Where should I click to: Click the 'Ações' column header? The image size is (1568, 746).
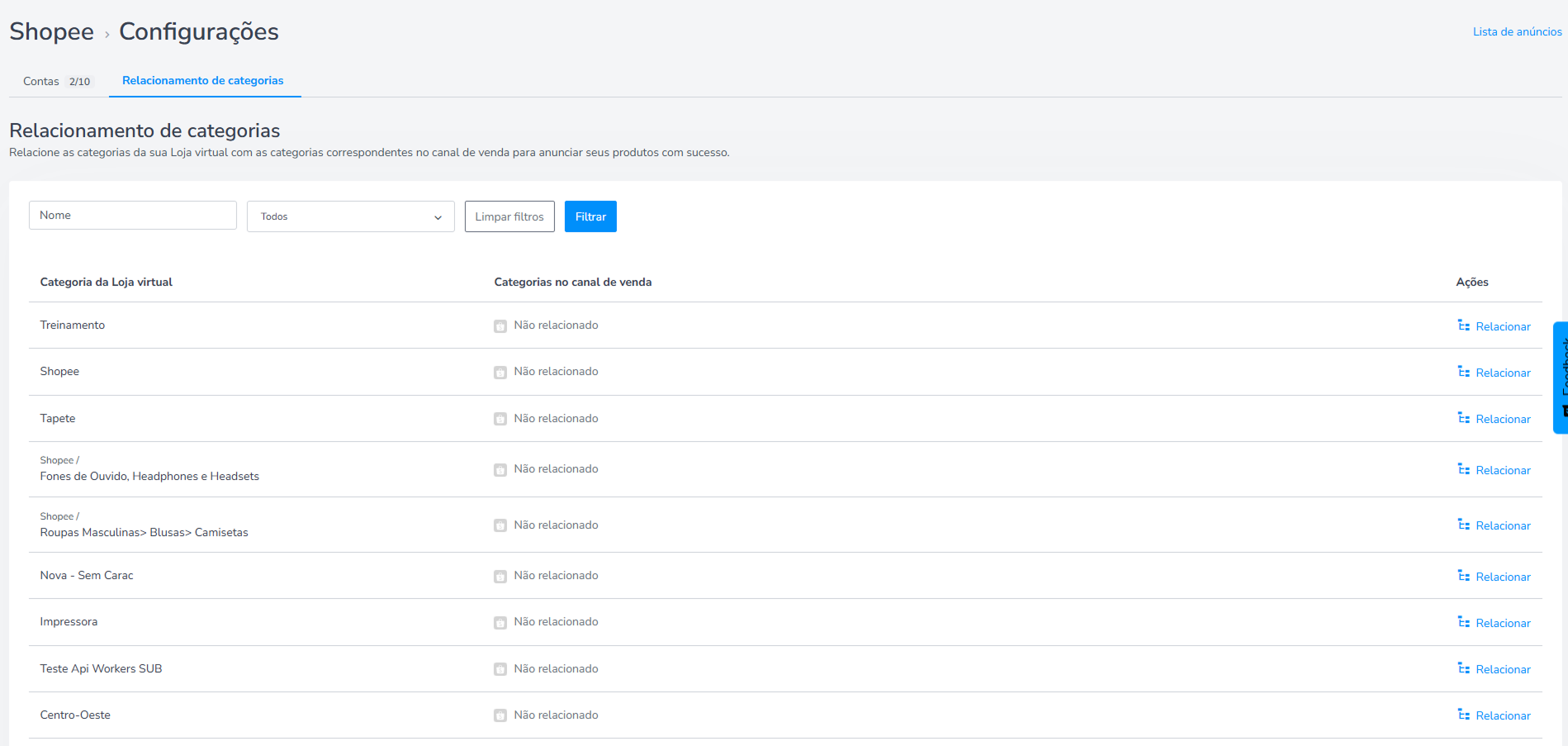1472,282
